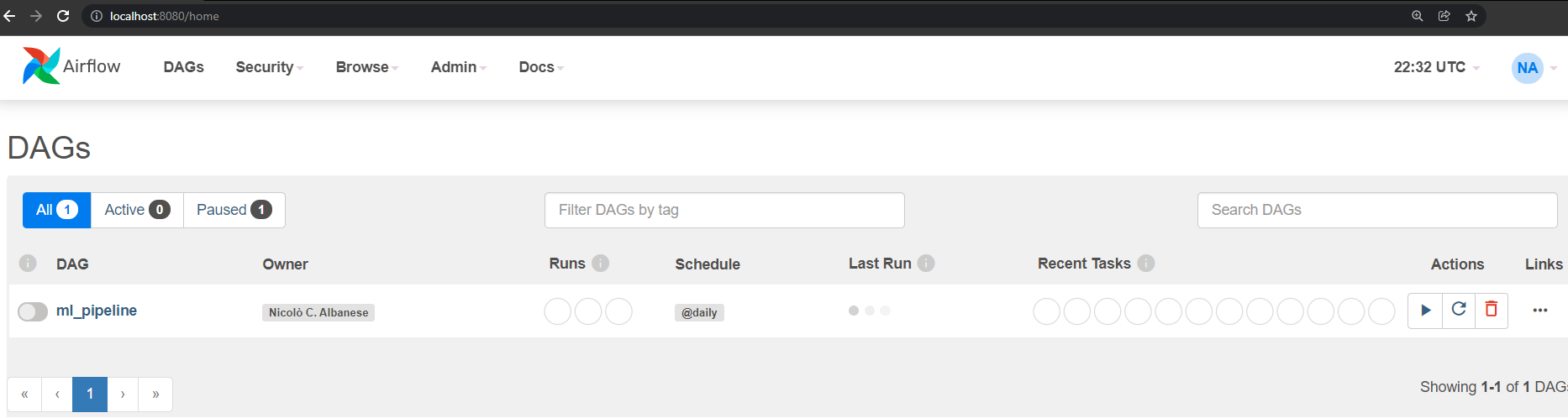
Task: Show only Paused DAGs
Action: click(x=234, y=210)
